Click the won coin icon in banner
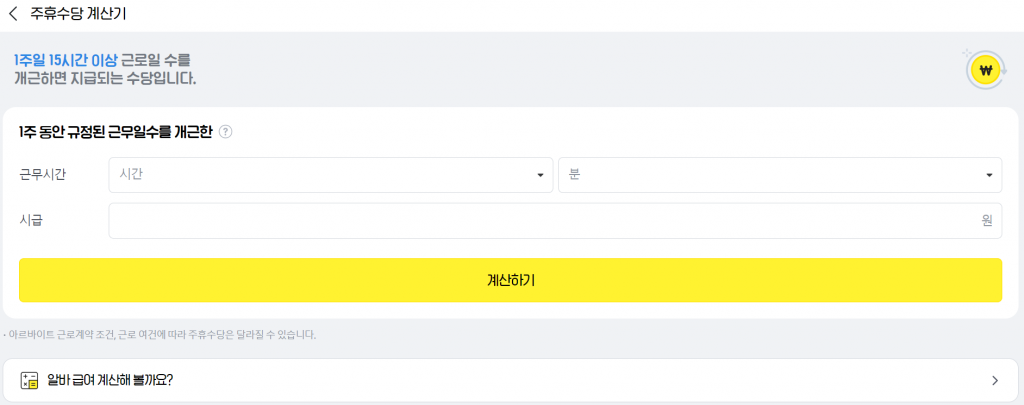 coord(985,70)
